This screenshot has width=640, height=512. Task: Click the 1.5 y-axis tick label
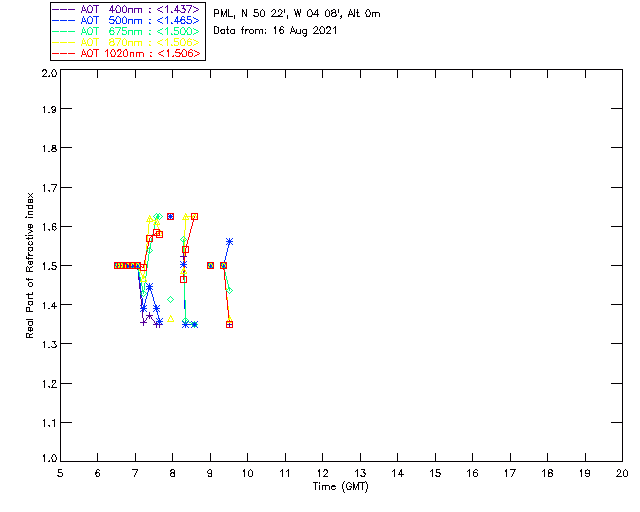pos(49,266)
